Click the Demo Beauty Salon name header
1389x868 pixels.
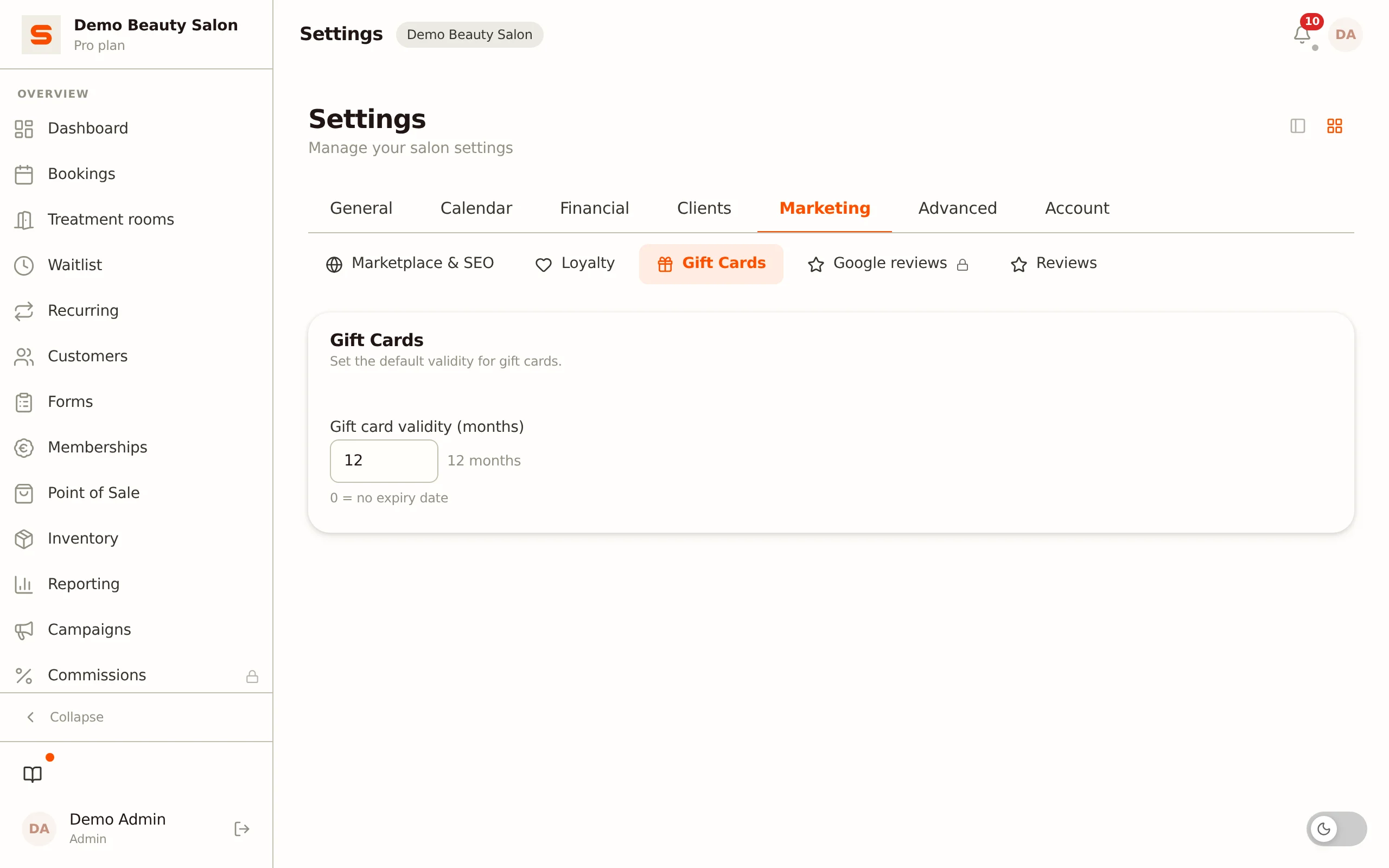click(156, 25)
